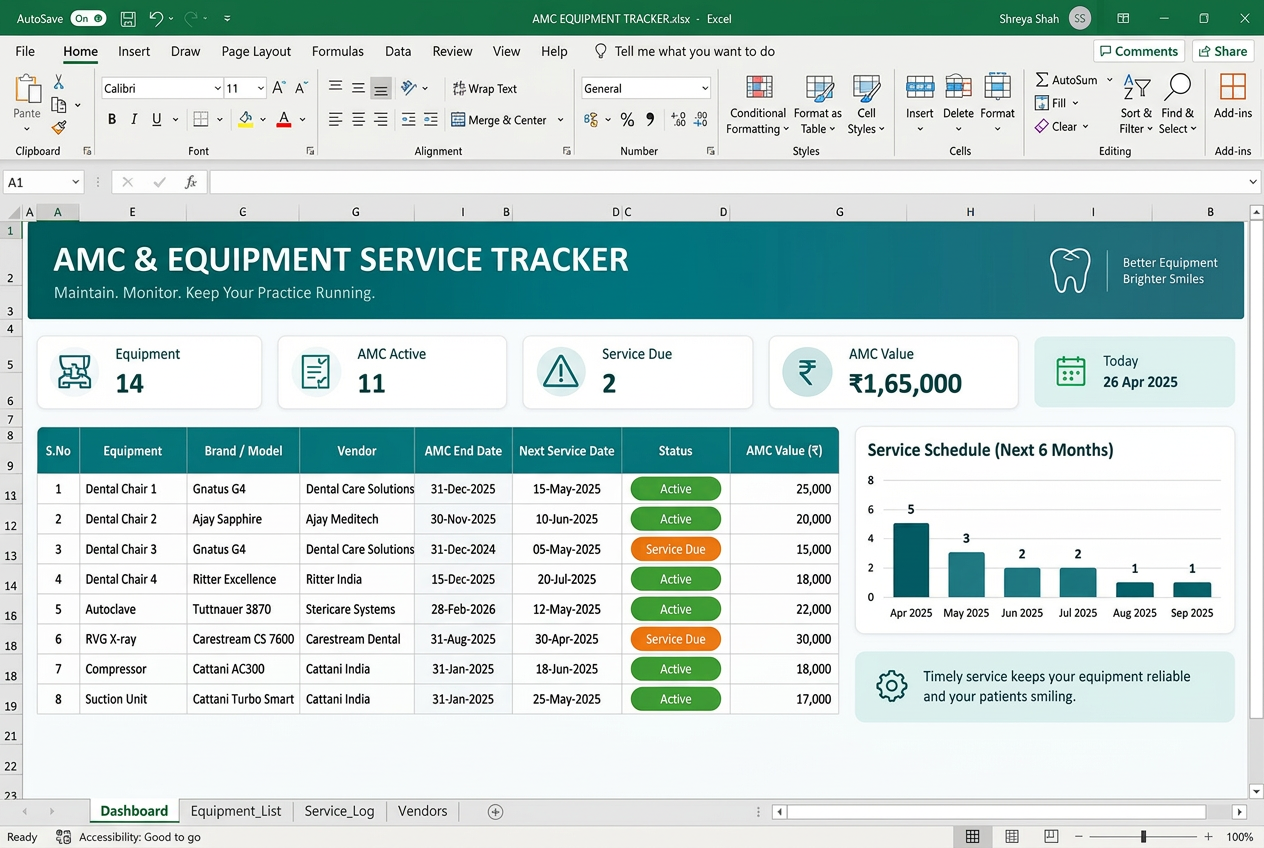Open the Insert ribbon tab
The image size is (1264, 848).
[134, 51]
